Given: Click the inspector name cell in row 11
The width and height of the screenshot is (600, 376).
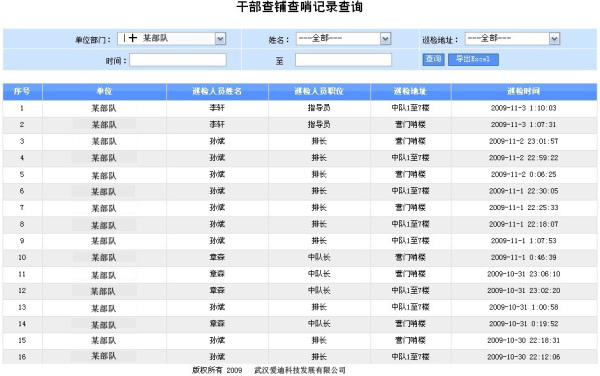Looking at the screenshot, I should 217,274.
